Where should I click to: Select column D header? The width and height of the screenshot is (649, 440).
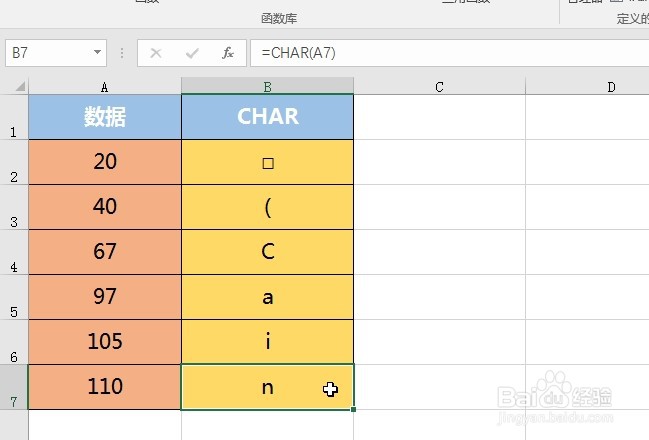pyautogui.click(x=587, y=87)
